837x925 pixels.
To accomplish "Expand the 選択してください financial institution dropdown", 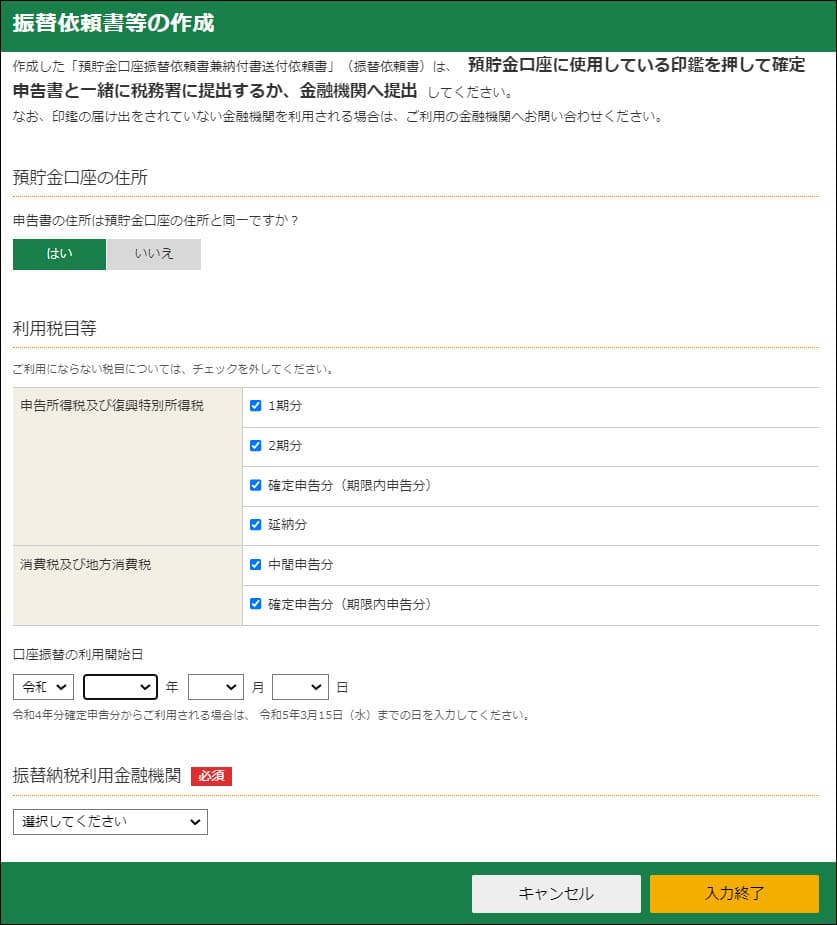I will click(x=110, y=822).
